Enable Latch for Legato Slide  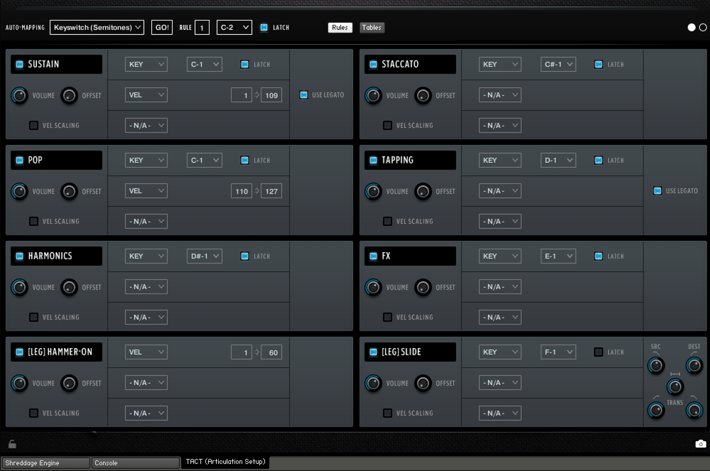pos(599,352)
